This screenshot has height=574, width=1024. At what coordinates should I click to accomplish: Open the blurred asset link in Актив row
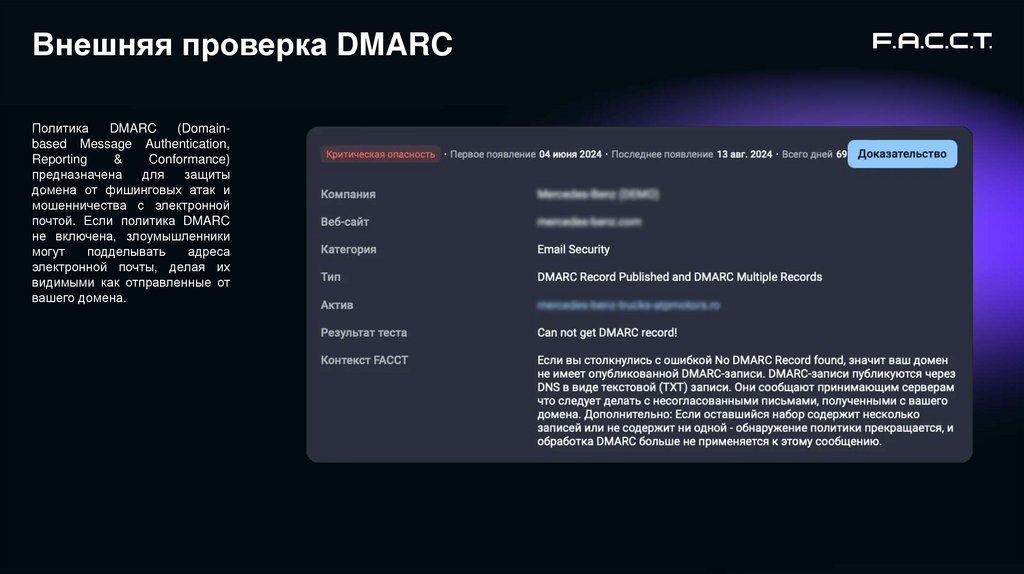628,305
